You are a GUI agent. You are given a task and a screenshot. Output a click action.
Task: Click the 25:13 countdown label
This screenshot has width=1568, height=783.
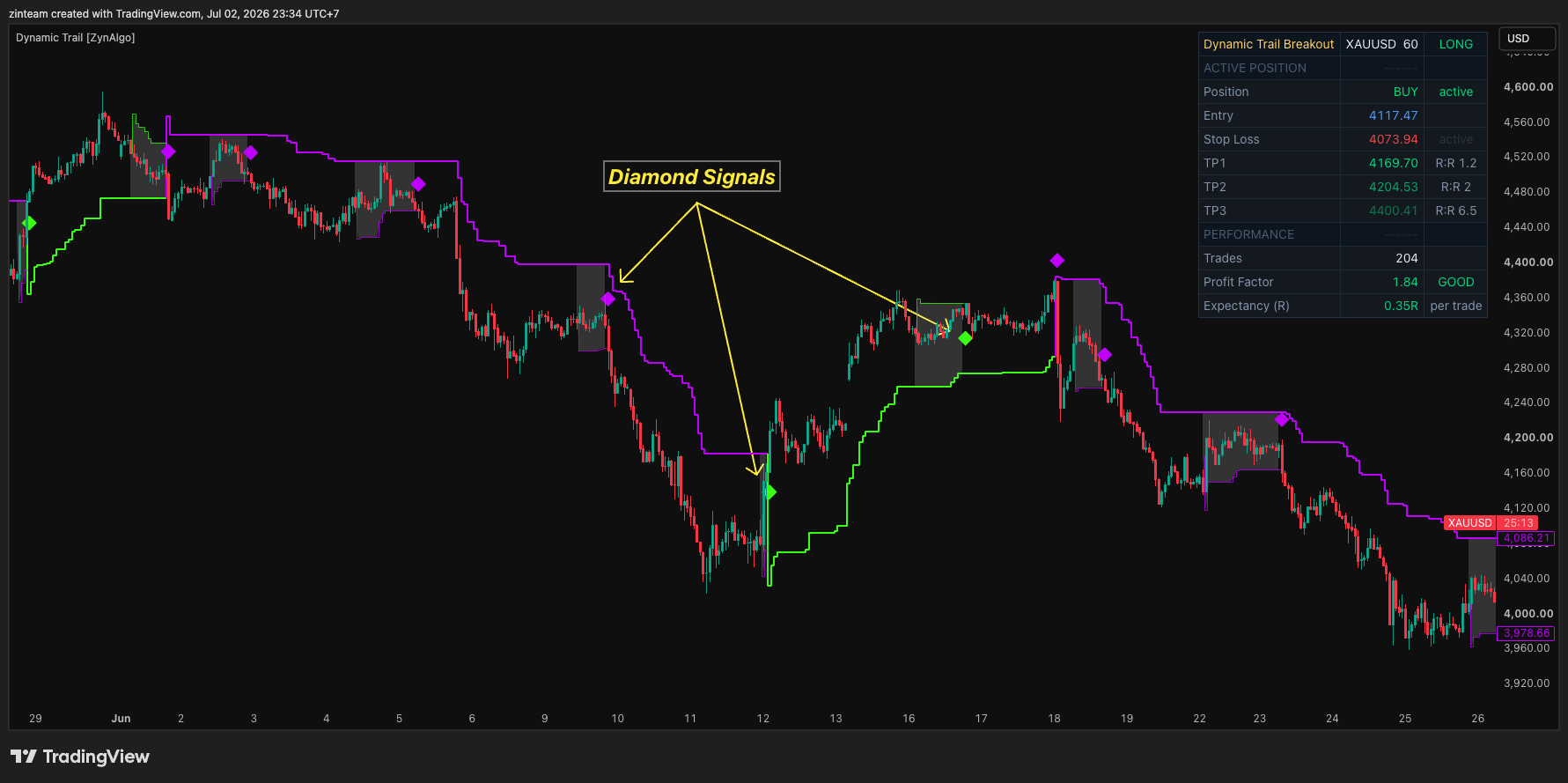point(1519,523)
